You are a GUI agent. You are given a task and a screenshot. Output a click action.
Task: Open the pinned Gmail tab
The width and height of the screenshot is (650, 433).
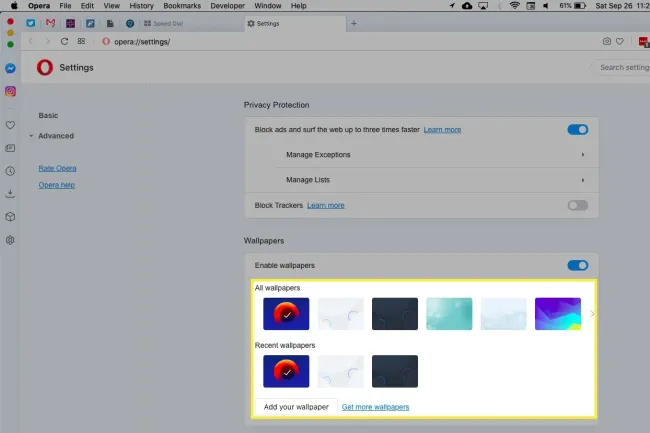50,22
